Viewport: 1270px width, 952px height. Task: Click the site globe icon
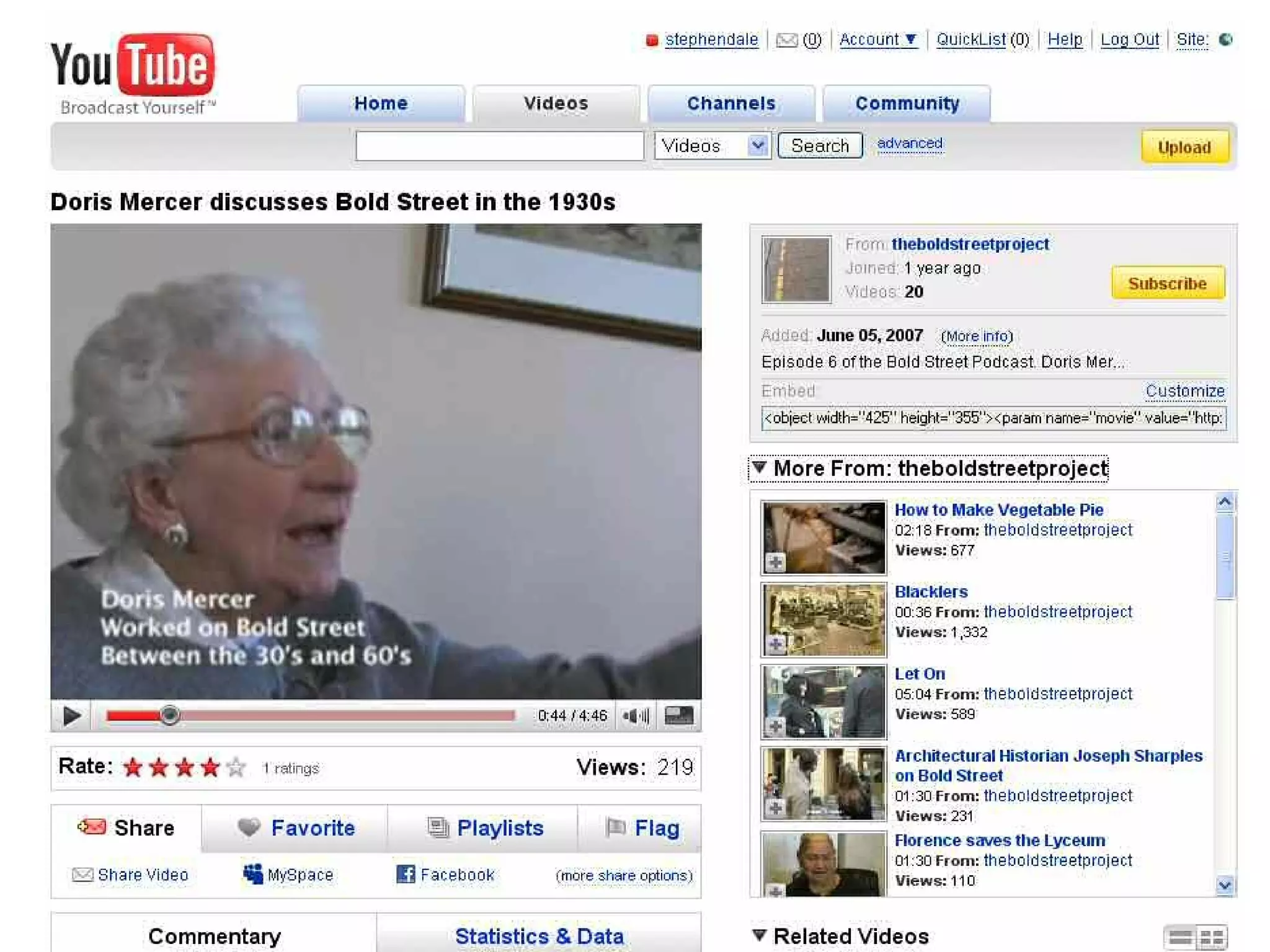tap(1225, 40)
